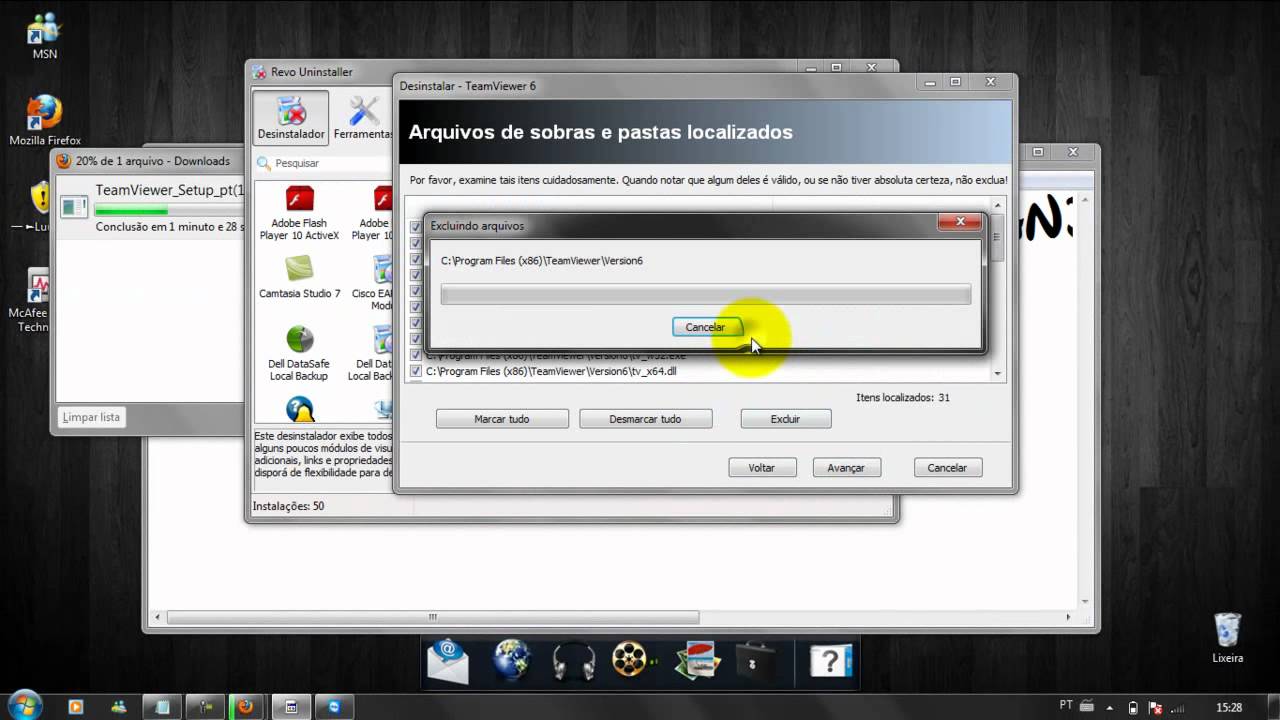This screenshot has height=720, width=1280.
Task: Click the TeamViewer_Setup download progress bar
Action: 168,211
